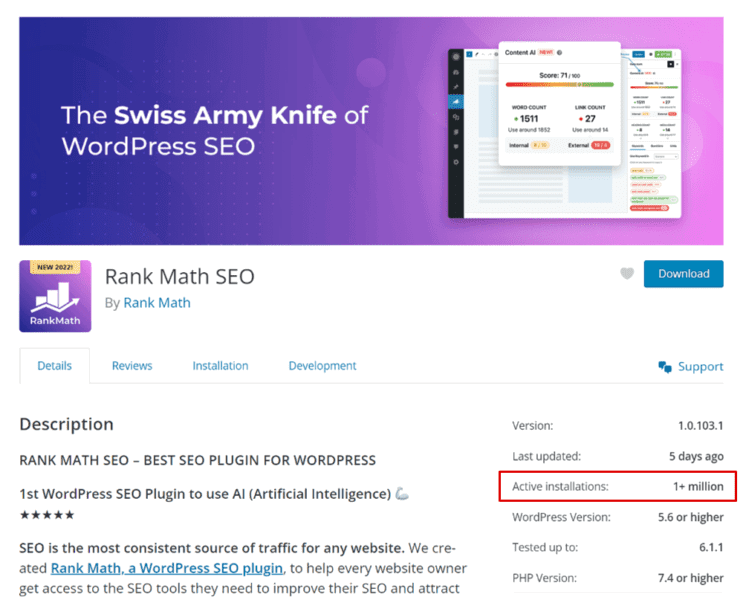
Task: Click the '5 days ago' last updated value
Action: pyautogui.click(x=696, y=456)
